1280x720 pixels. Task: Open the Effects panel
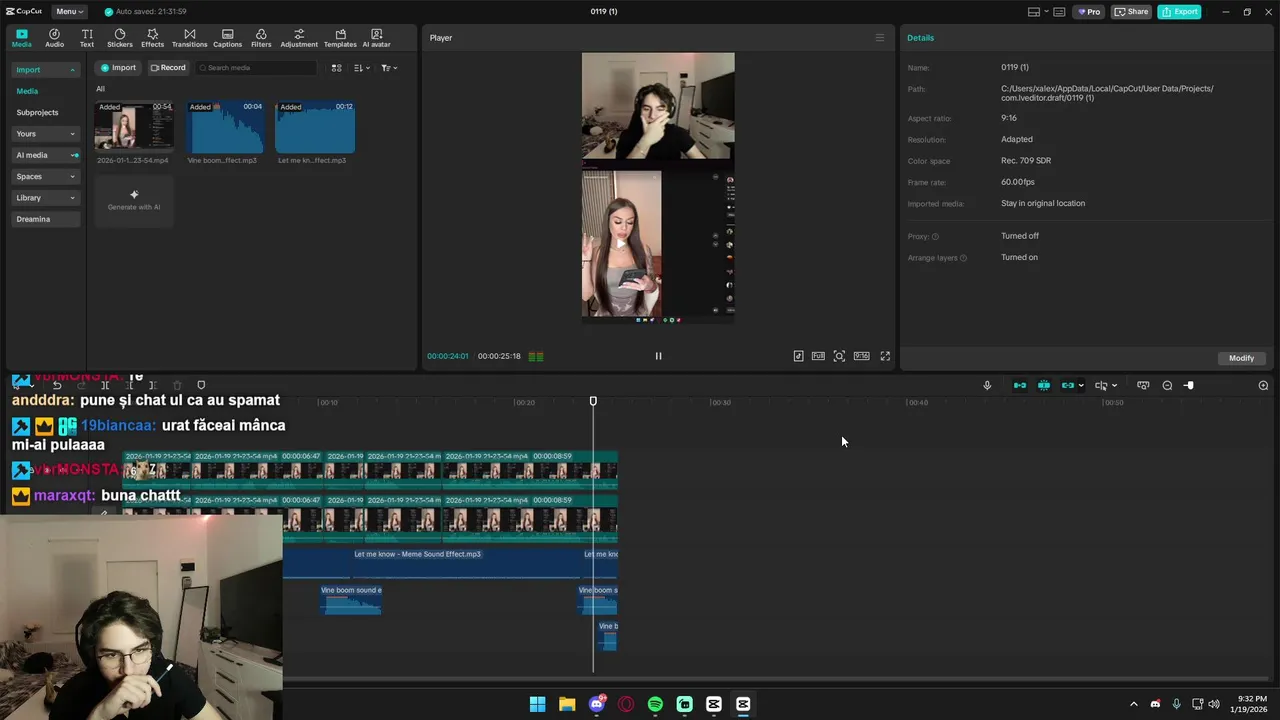(153, 38)
